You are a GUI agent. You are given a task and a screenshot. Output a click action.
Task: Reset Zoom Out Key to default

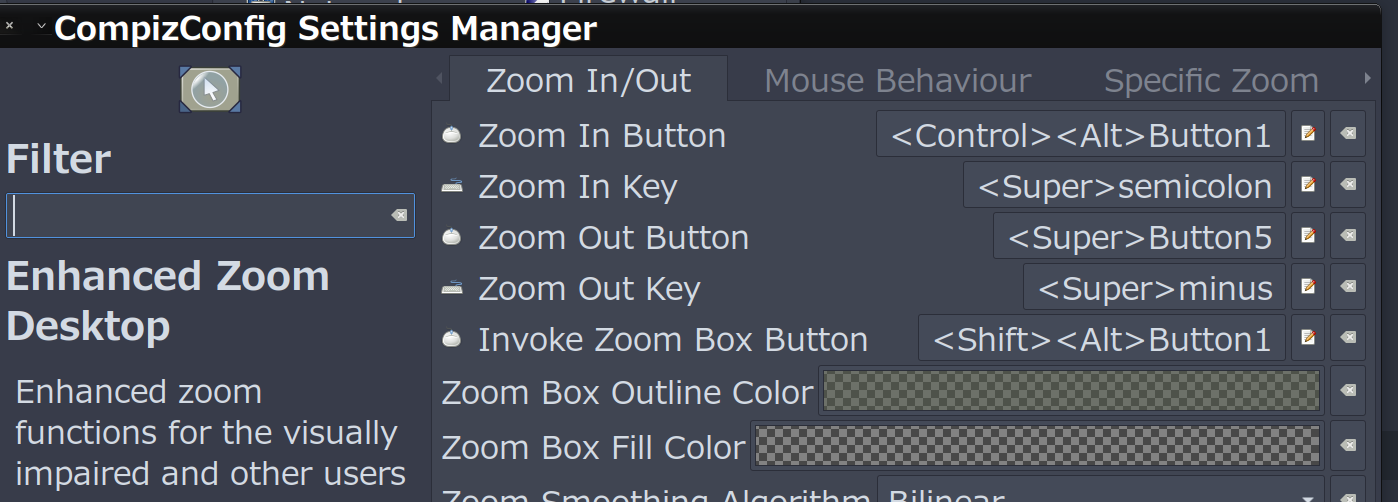(1348, 287)
